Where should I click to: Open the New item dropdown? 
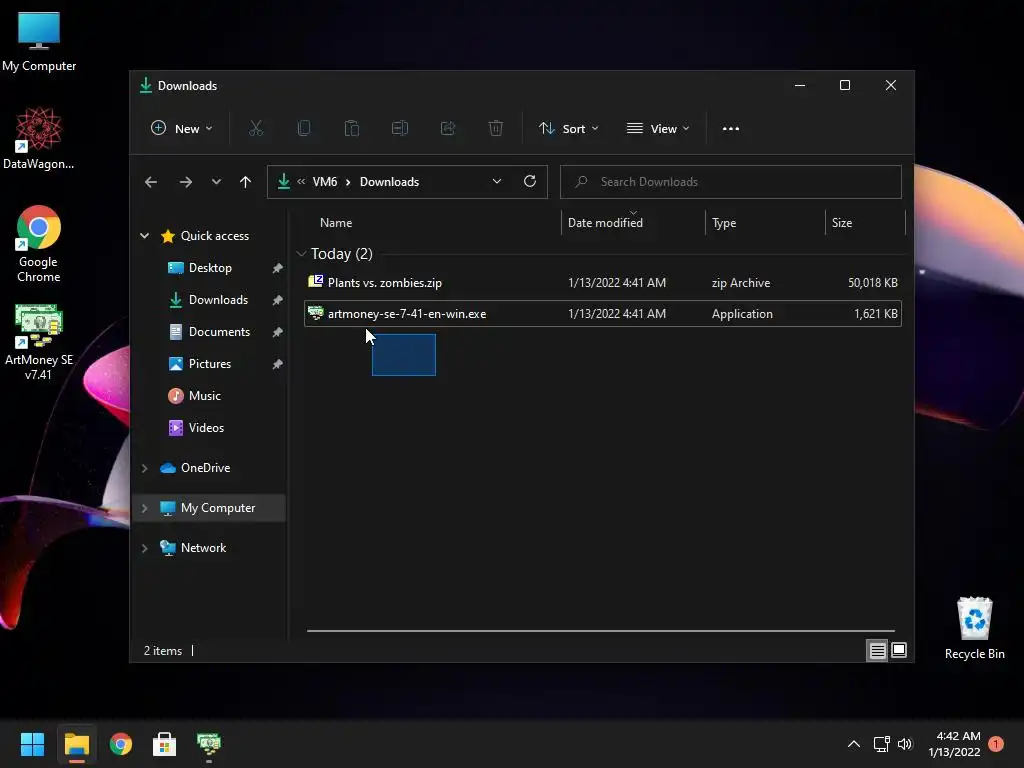(182, 129)
